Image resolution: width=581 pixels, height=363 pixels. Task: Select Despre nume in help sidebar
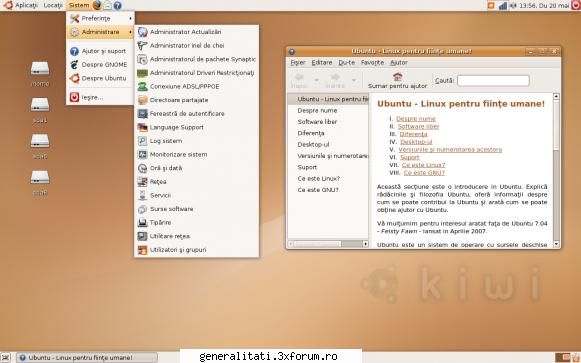click(317, 111)
